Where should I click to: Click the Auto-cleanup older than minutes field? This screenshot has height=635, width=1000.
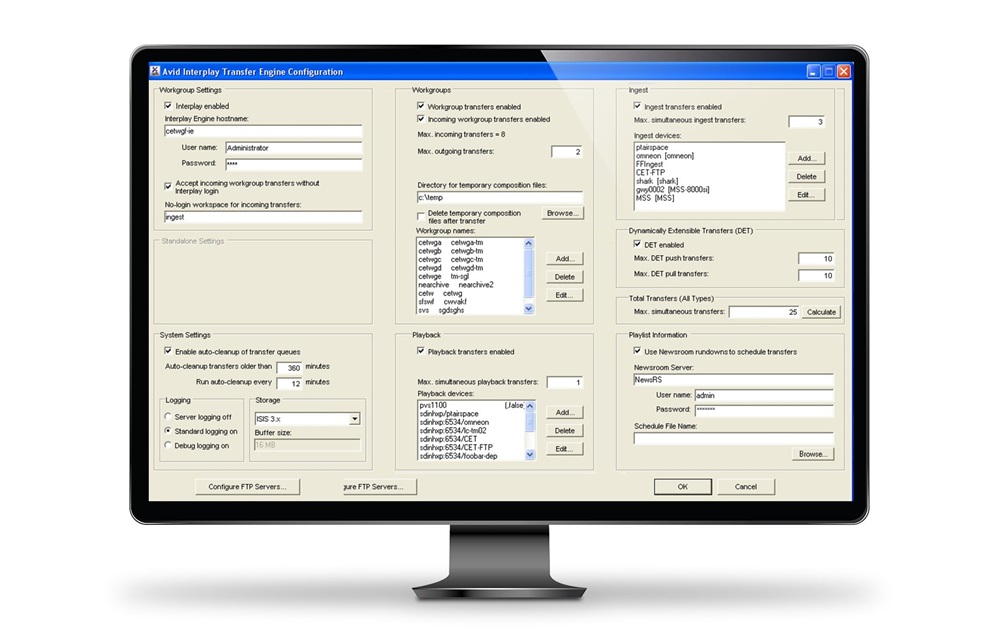point(289,368)
